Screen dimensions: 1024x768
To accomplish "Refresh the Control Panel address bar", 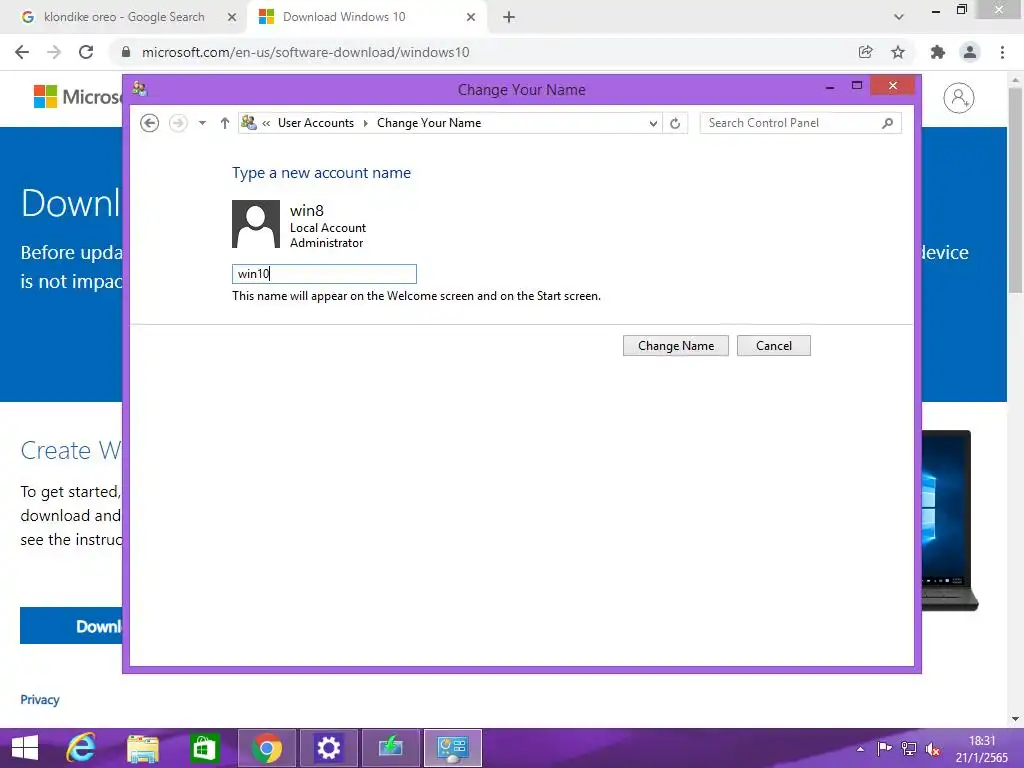I will point(675,123).
